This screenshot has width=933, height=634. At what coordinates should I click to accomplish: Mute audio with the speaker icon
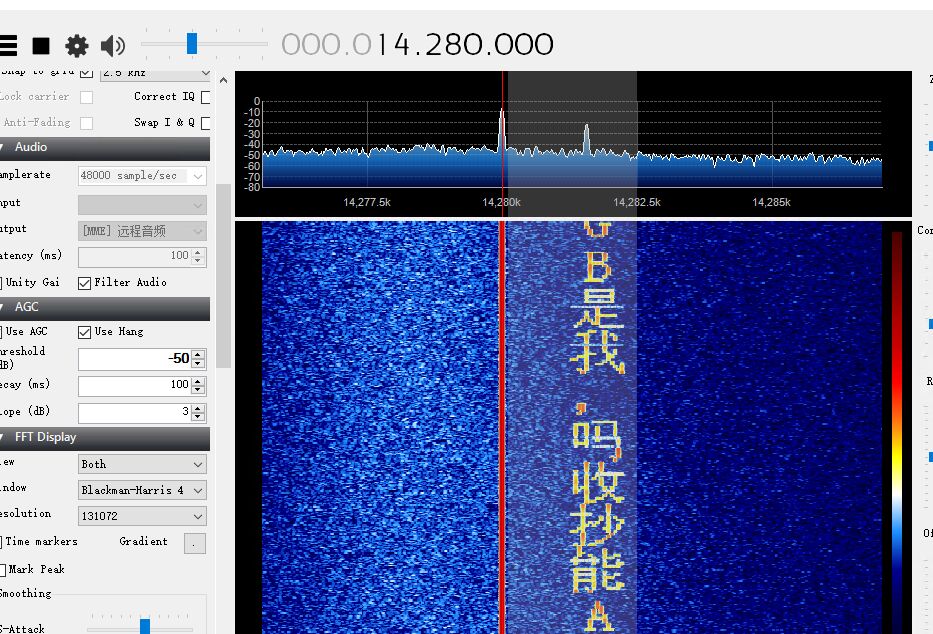113,45
